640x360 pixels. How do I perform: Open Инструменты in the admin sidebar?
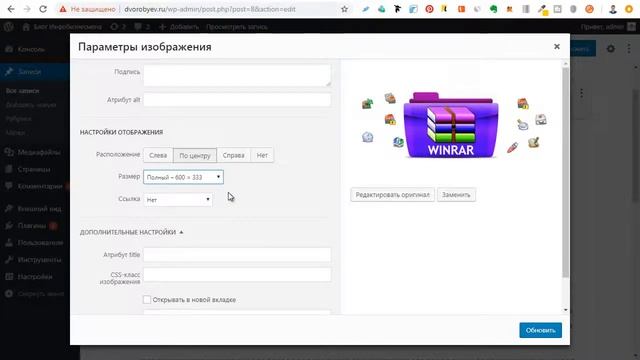pos(39,260)
